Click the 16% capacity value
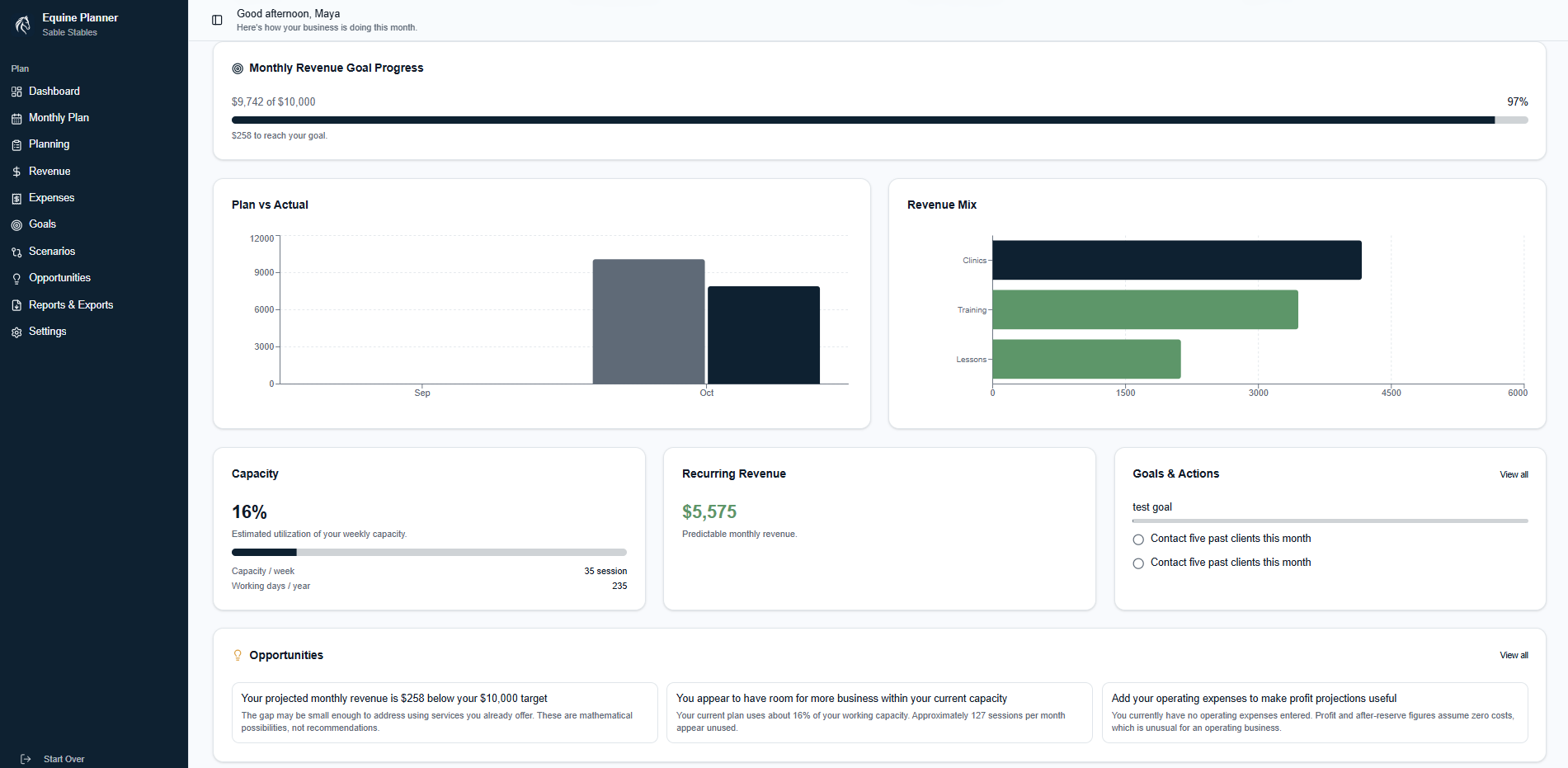Screen dimensions: 1568x768 249,512
